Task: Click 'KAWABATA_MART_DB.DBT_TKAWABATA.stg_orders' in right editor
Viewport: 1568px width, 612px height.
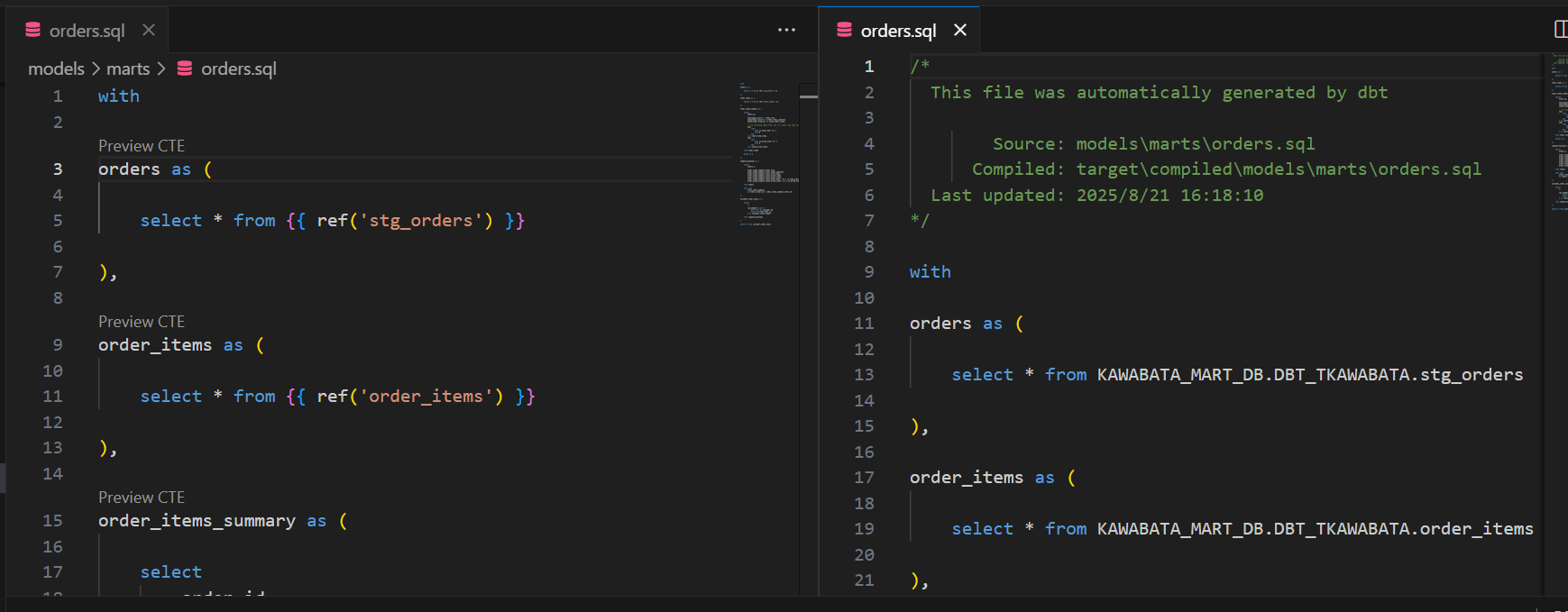Action: point(1310,375)
